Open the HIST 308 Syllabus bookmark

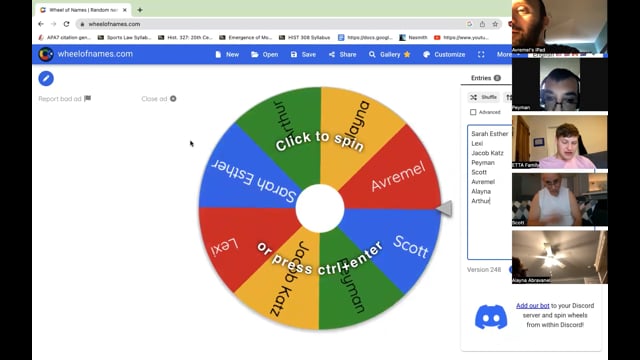coord(304,38)
